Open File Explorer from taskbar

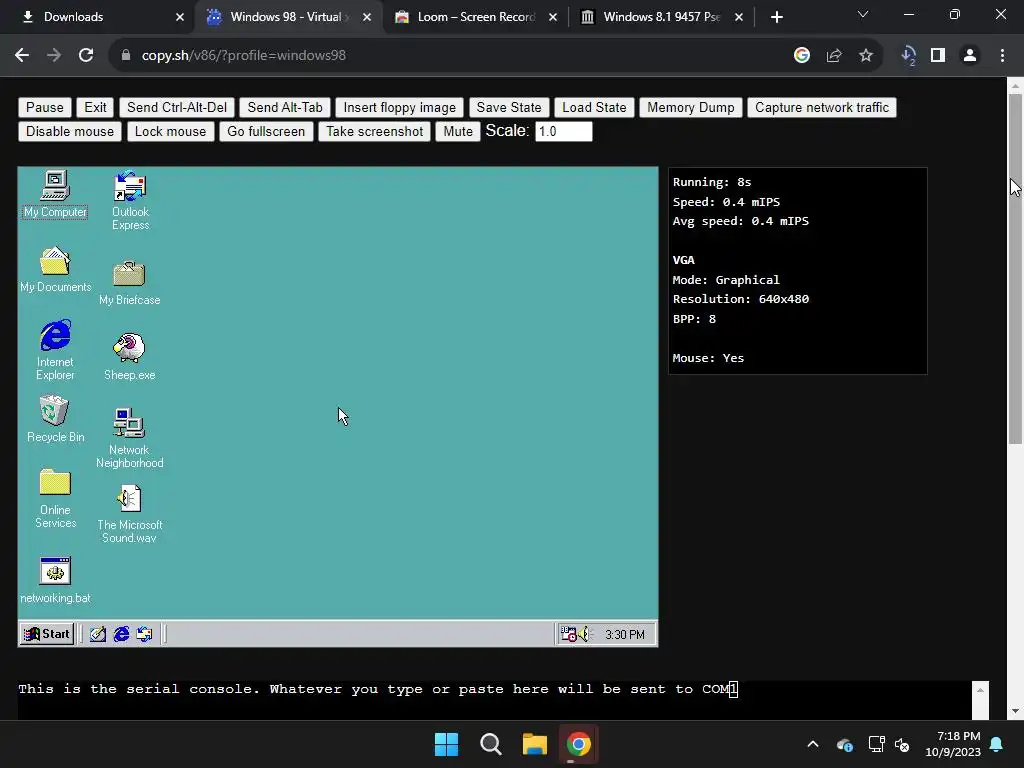coord(534,744)
